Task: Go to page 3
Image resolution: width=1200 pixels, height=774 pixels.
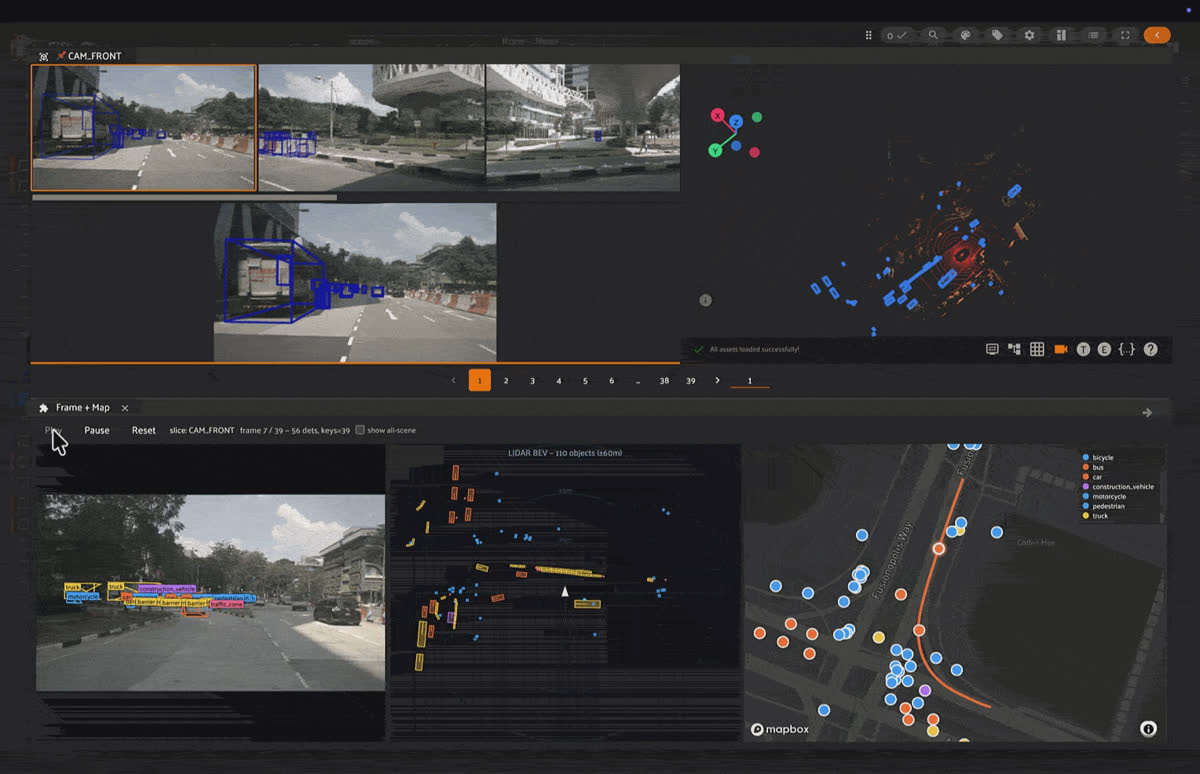Action: point(533,380)
